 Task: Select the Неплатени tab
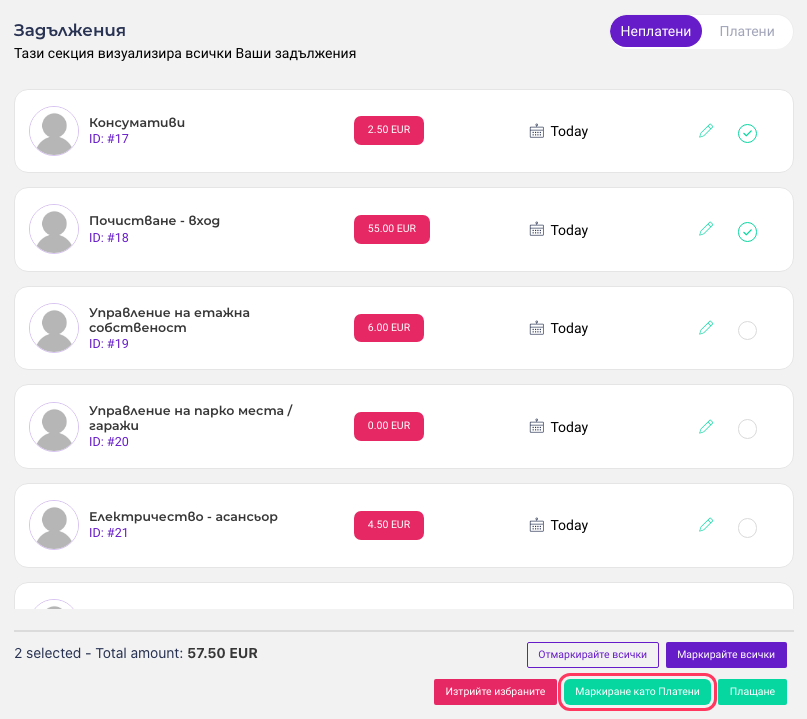[x=656, y=31]
